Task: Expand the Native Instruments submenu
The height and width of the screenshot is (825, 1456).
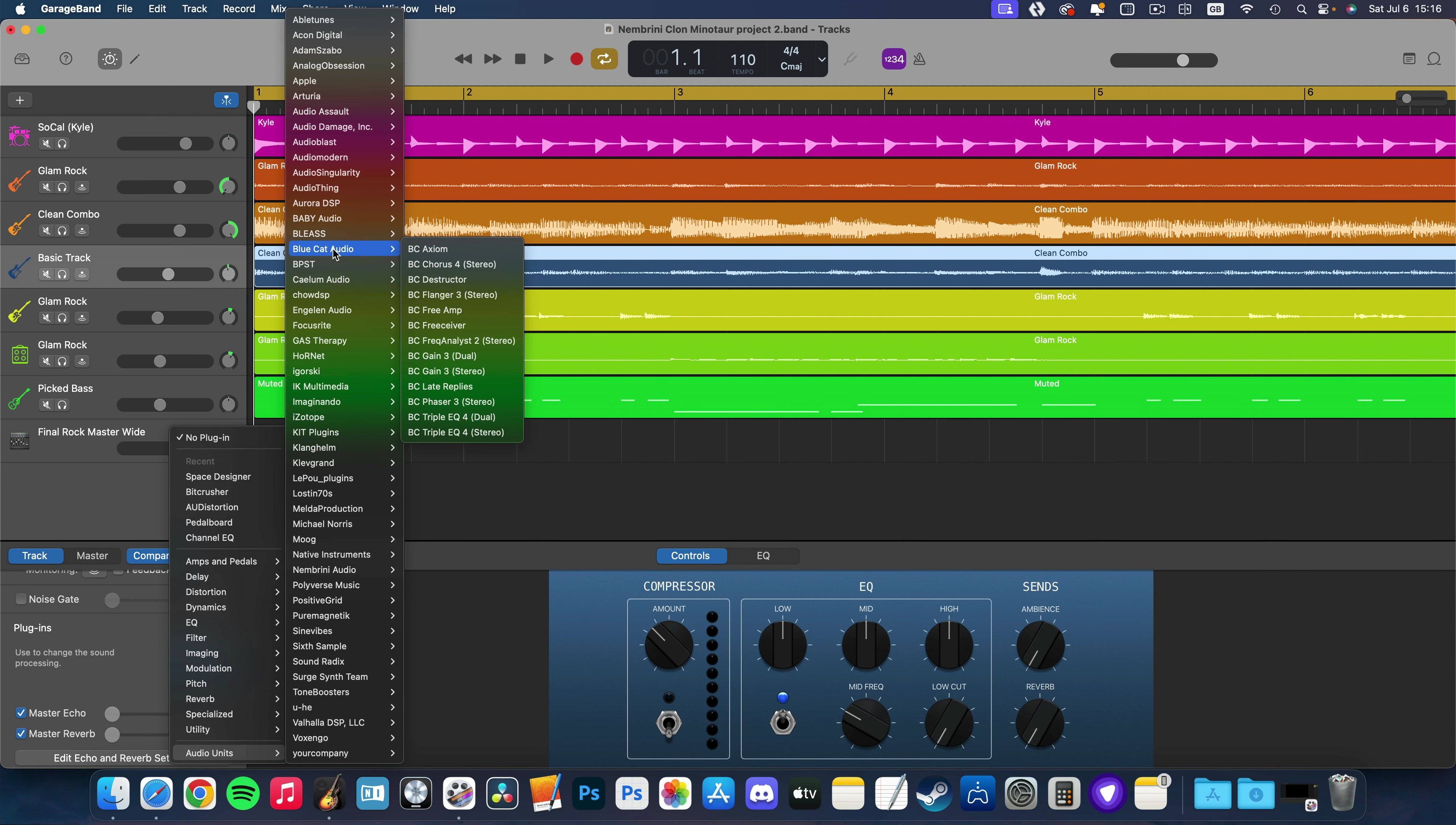Action: 343,554
